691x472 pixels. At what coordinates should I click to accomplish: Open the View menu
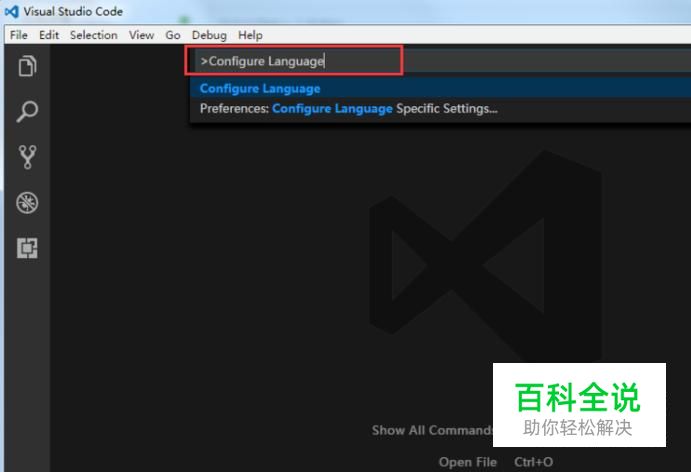pyautogui.click(x=141, y=35)
